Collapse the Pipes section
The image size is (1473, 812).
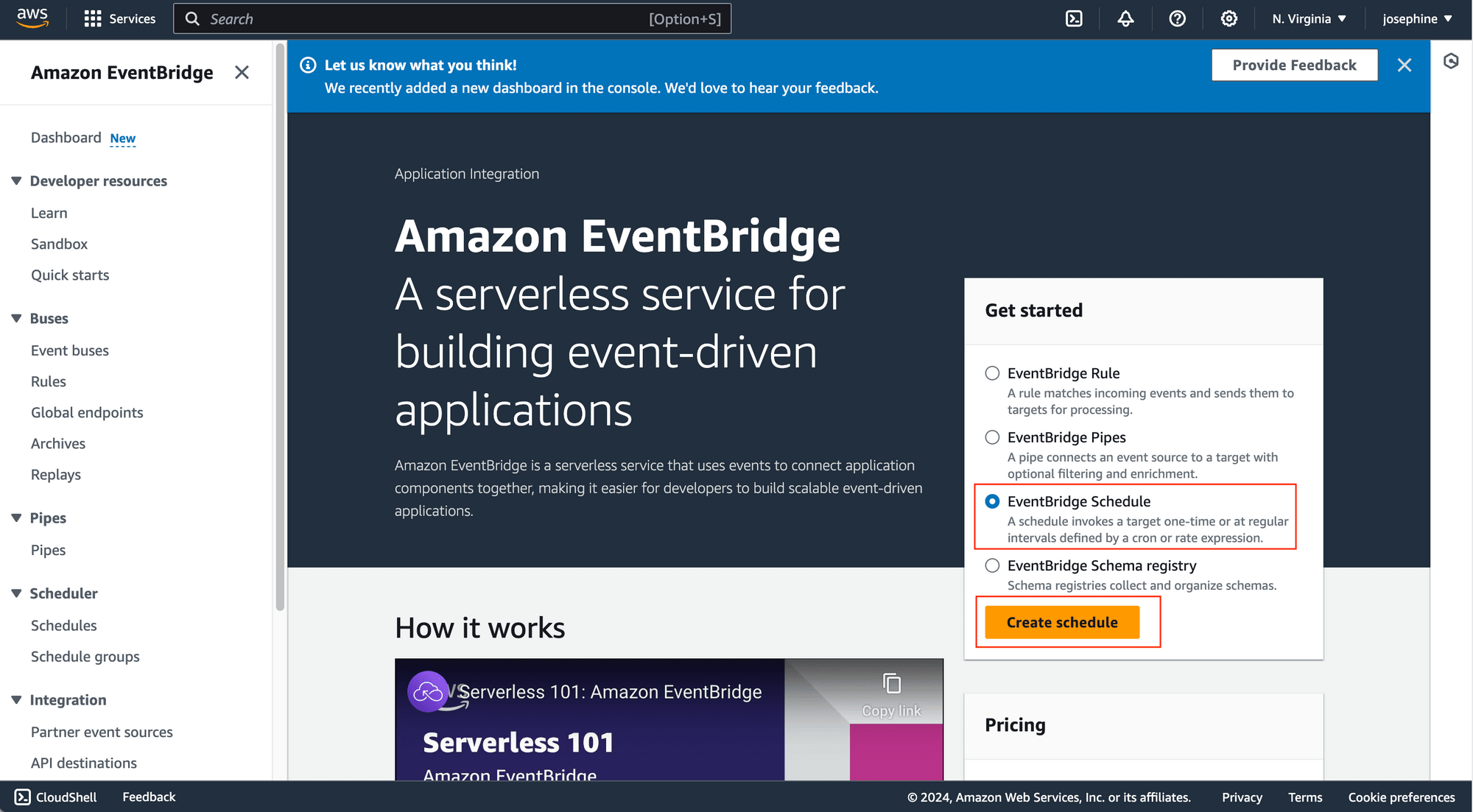[16, 518]
